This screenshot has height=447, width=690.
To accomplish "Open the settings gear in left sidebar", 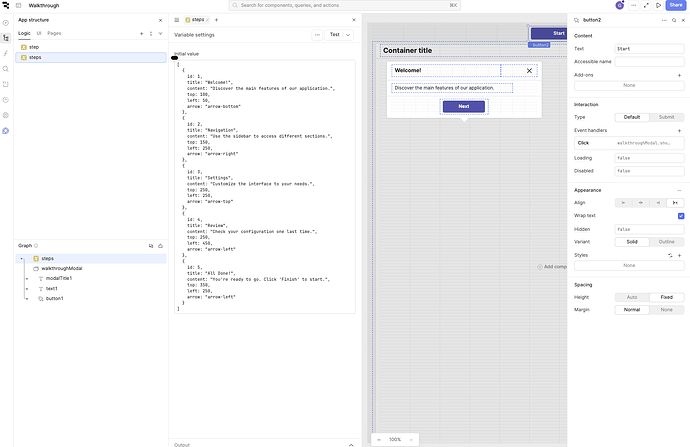I will pos(6,115).
